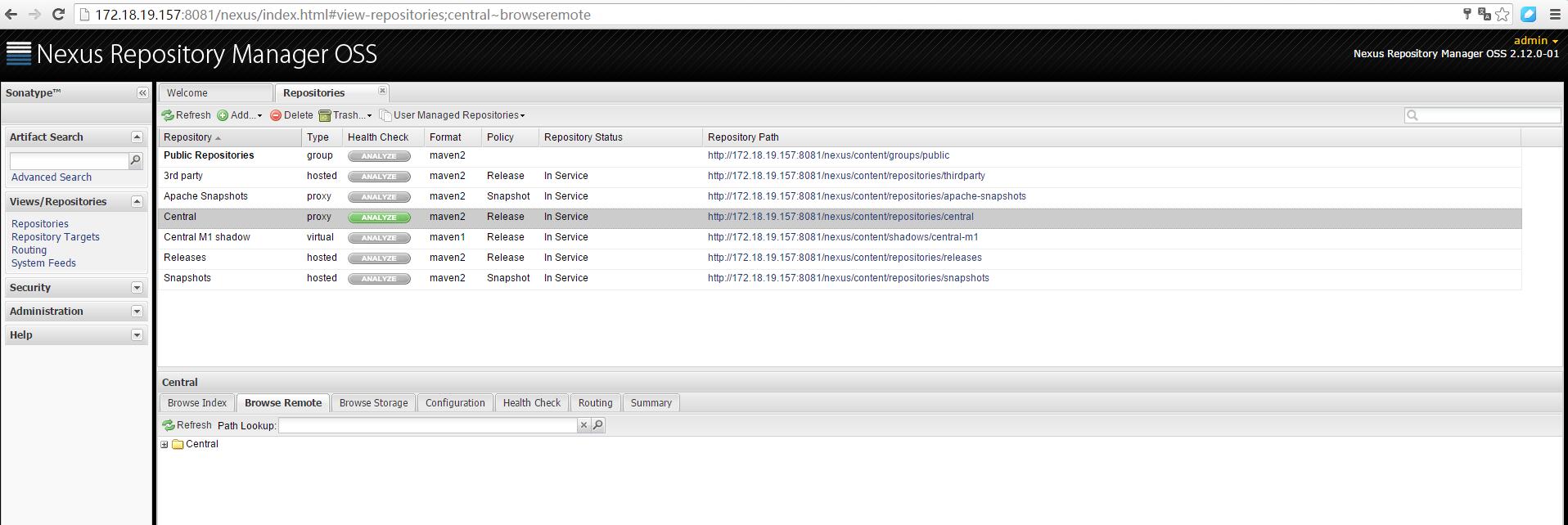Open the Add... repository menu
The height and width of the screenshot is (525, 1568).
pyautogui.click(x=240, y=115)
